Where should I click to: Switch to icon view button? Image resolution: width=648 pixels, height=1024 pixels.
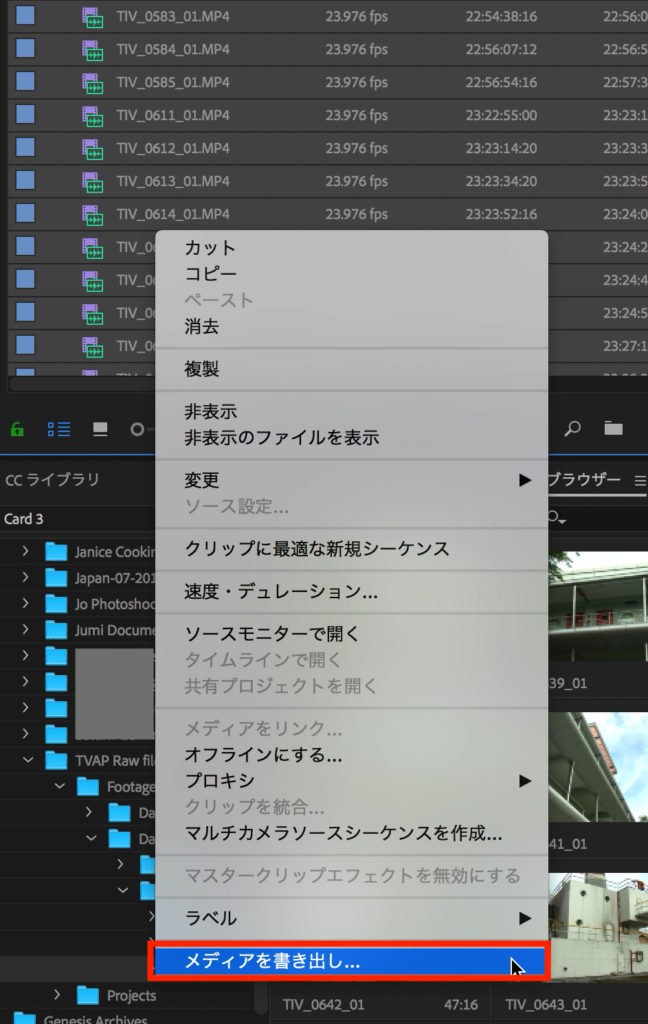click(100, 429)
